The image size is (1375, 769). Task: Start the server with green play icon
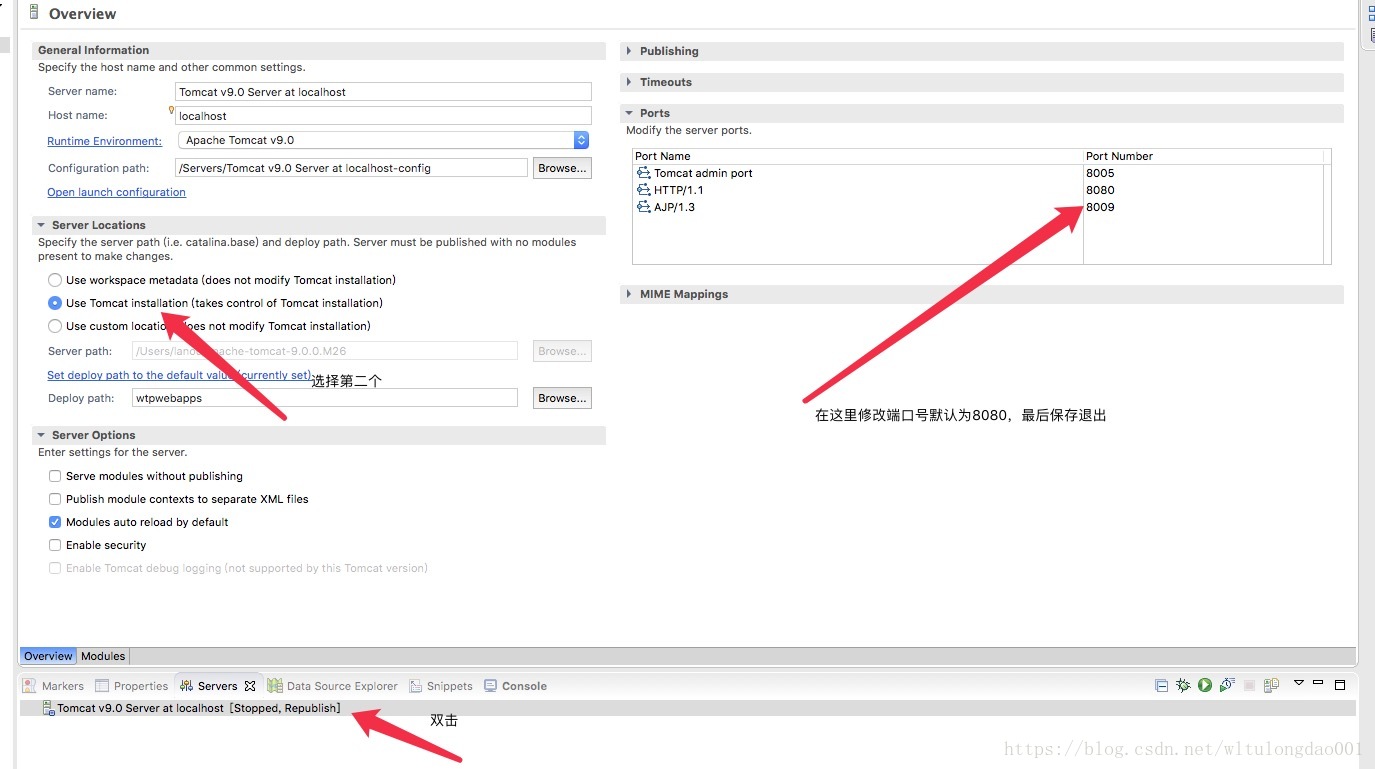coord(1205,685)
